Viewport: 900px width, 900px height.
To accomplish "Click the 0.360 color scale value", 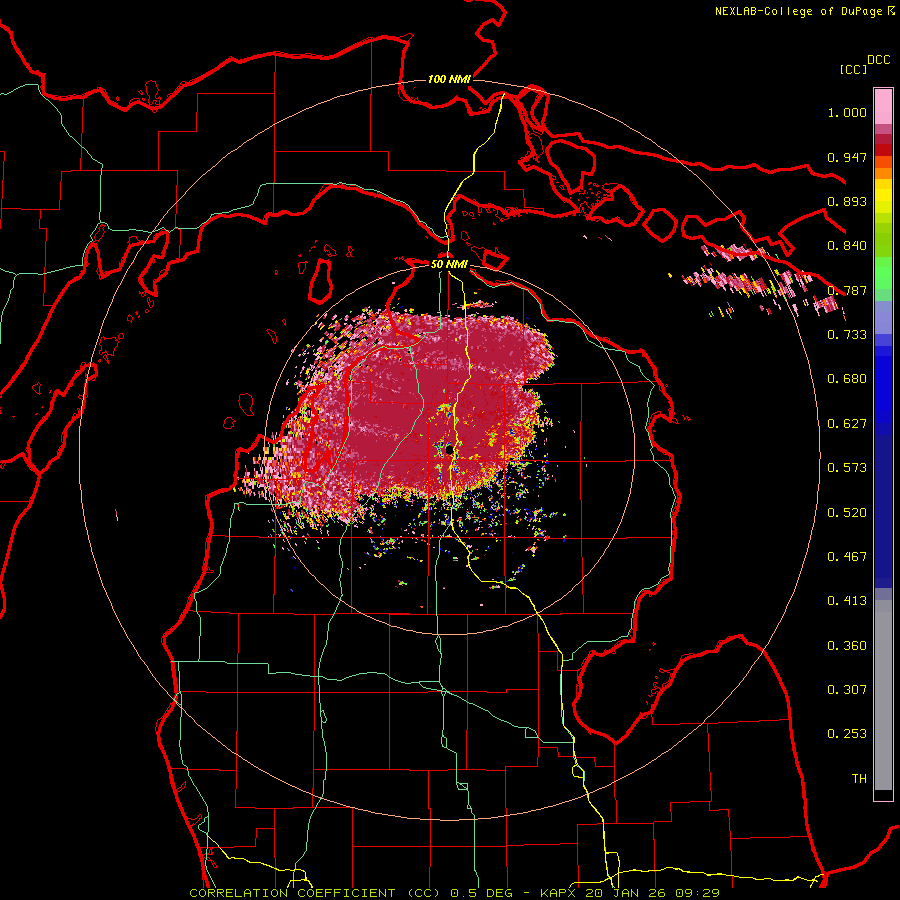I will point(847,646).
